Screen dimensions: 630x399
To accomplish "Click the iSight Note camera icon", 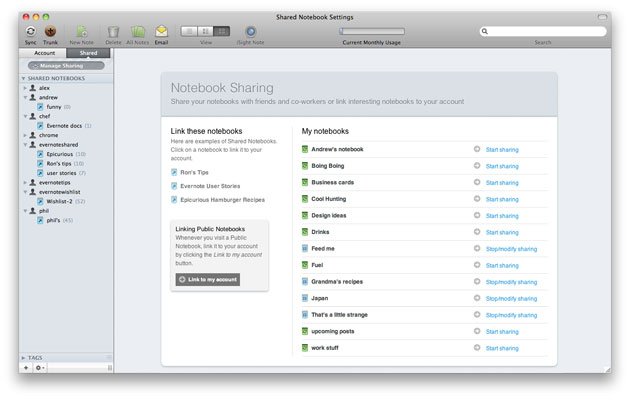I will coord(250,31).
